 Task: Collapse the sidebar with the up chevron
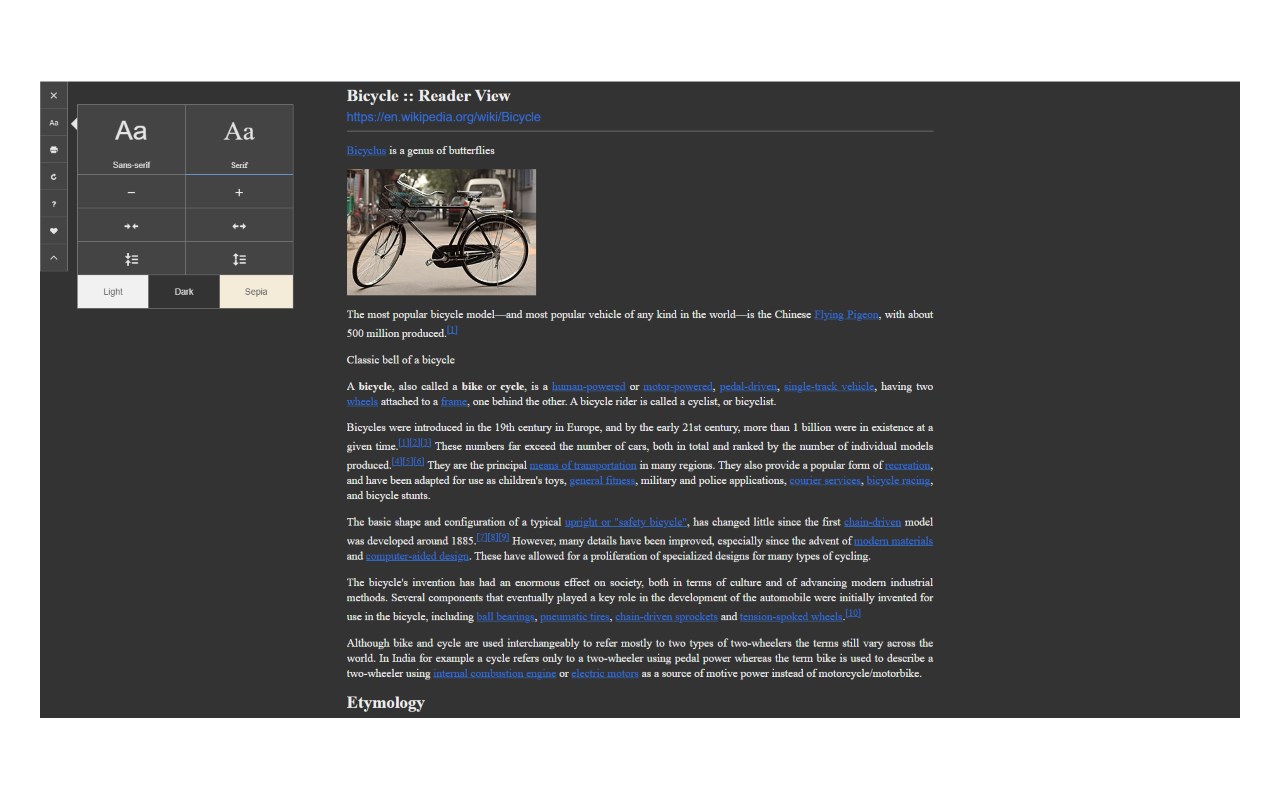point(54,258)
